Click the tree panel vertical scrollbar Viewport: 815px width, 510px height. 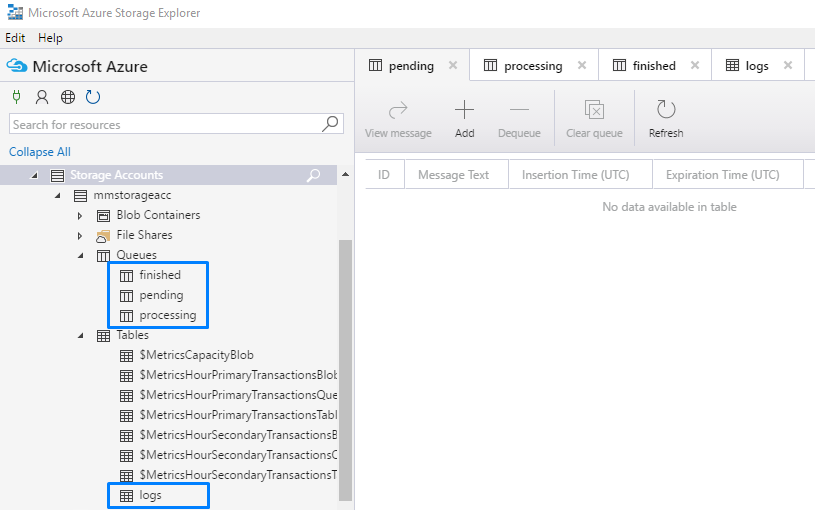345,370
